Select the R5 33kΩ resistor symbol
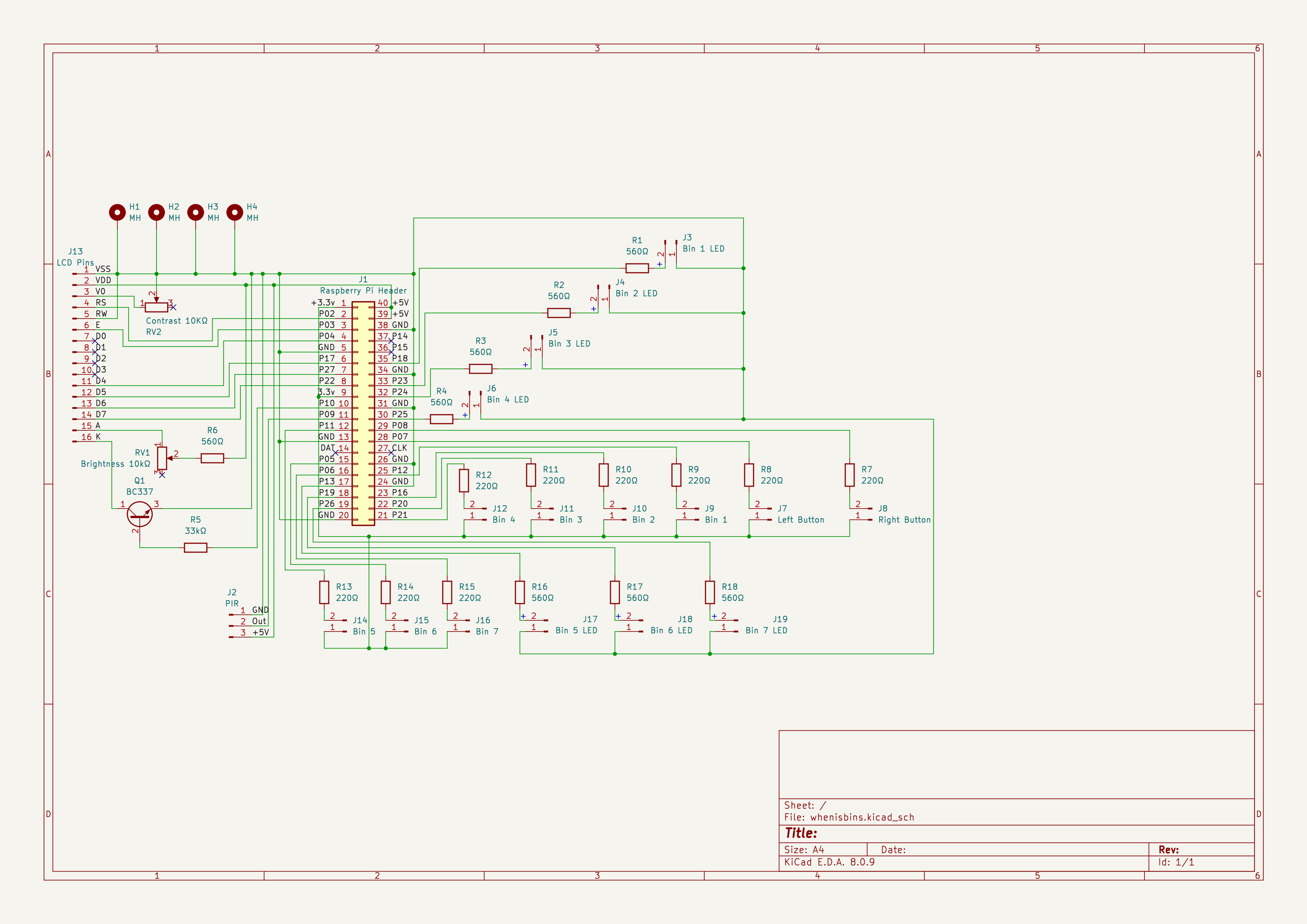The height and width of the screenshot is (924, 1307). (195, 548)
